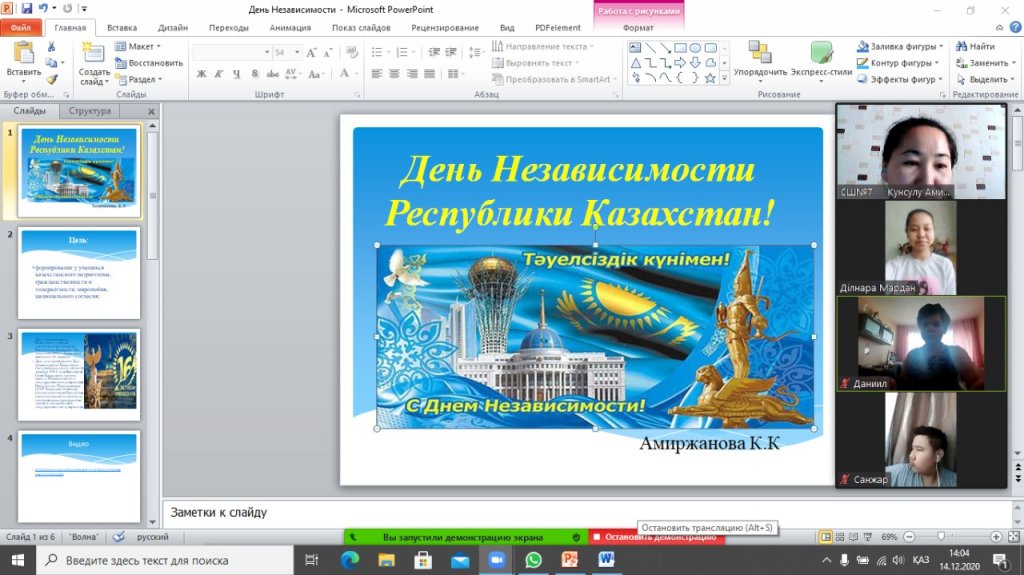Screen dimensions: 1024x575
Task: Switch to the Дизайн ribbon tab
Action: [x=173, y=27]
